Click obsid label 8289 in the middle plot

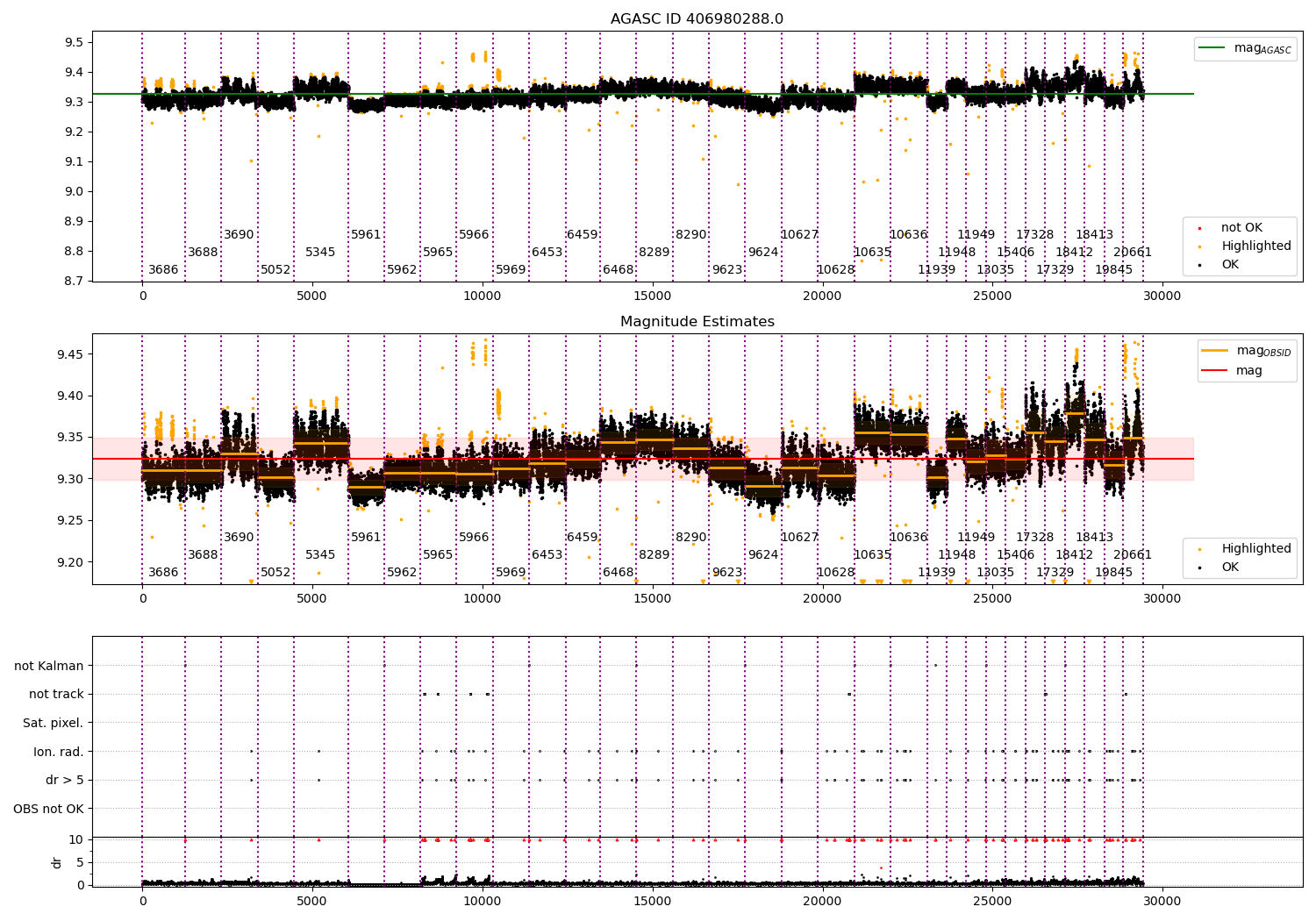(654, 555)
